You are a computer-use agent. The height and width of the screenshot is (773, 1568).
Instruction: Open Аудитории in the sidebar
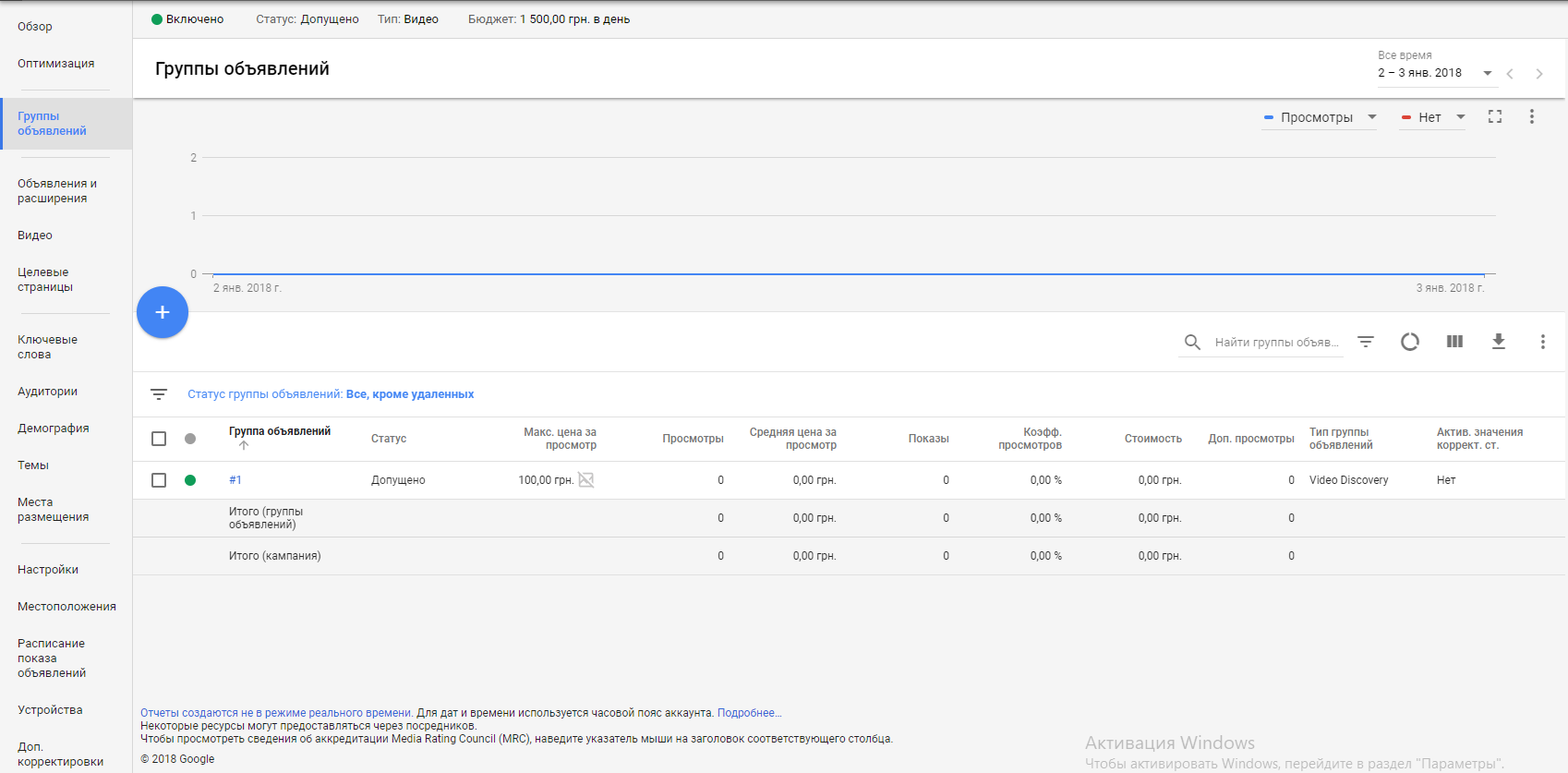point(48,392)
